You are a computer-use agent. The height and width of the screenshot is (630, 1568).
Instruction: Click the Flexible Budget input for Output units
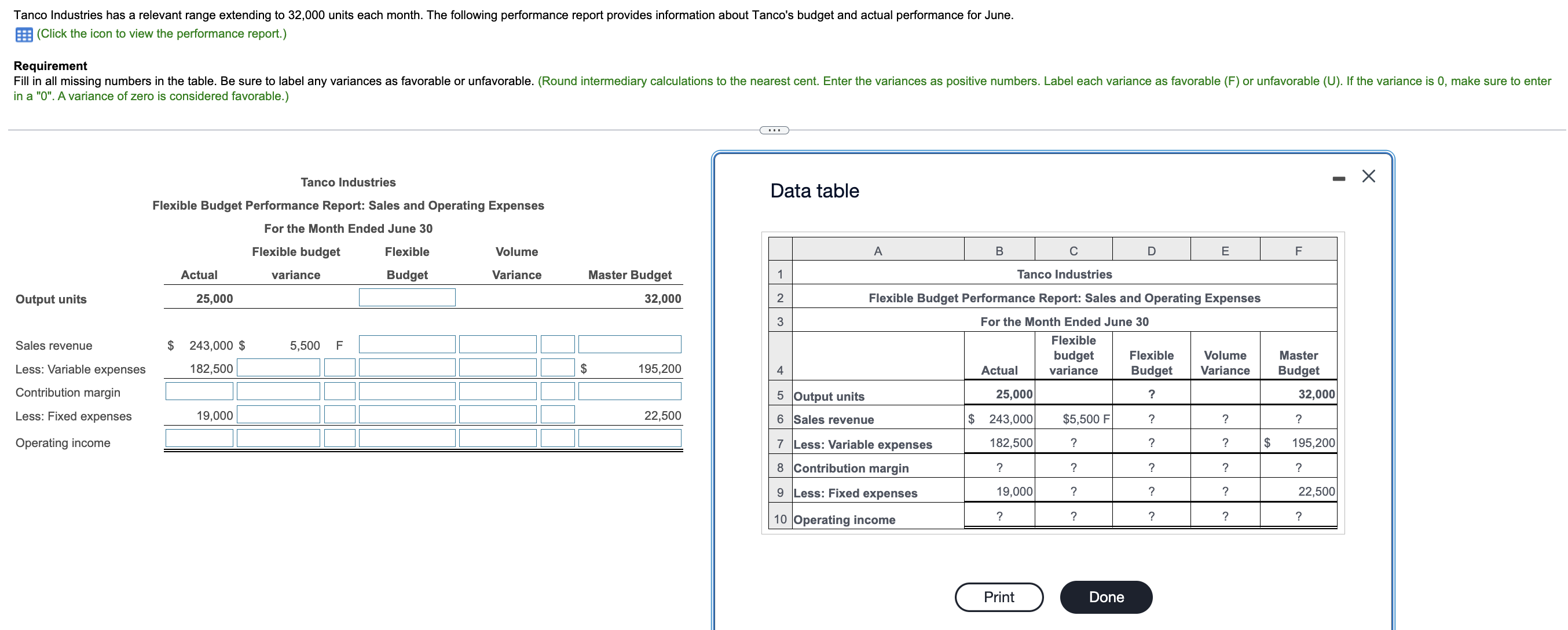coord(406,298)
